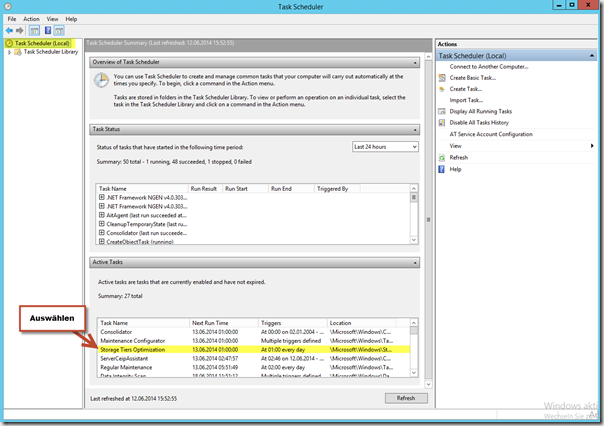Click the Create Task icon
The height and width of the screenshot is (426, 604).
[x=442, y=89]
